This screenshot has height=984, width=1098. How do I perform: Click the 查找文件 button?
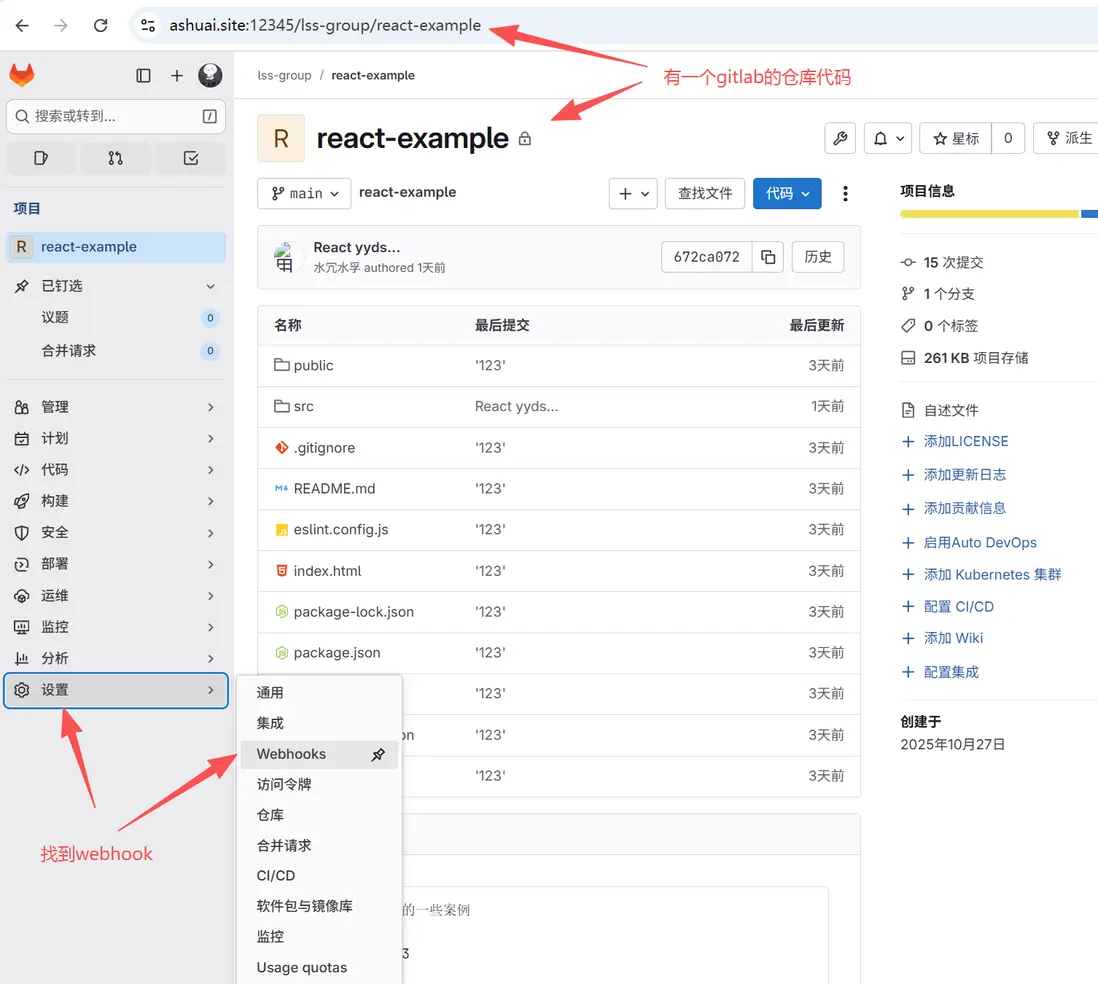pos(704,193)
